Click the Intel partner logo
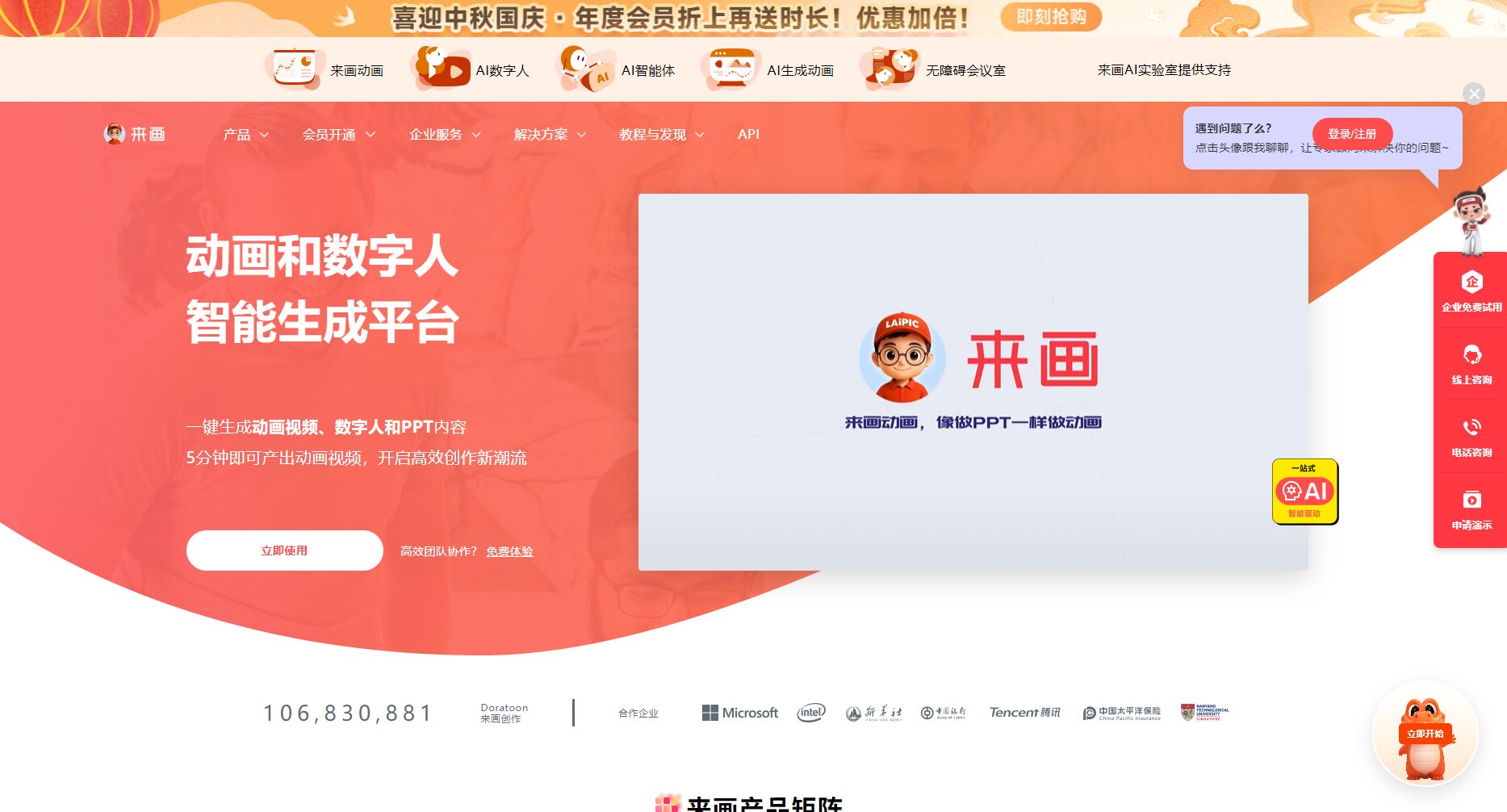The height and width of the screenshot is (812, 1507). pyautogui.click(x=811, y=713)
